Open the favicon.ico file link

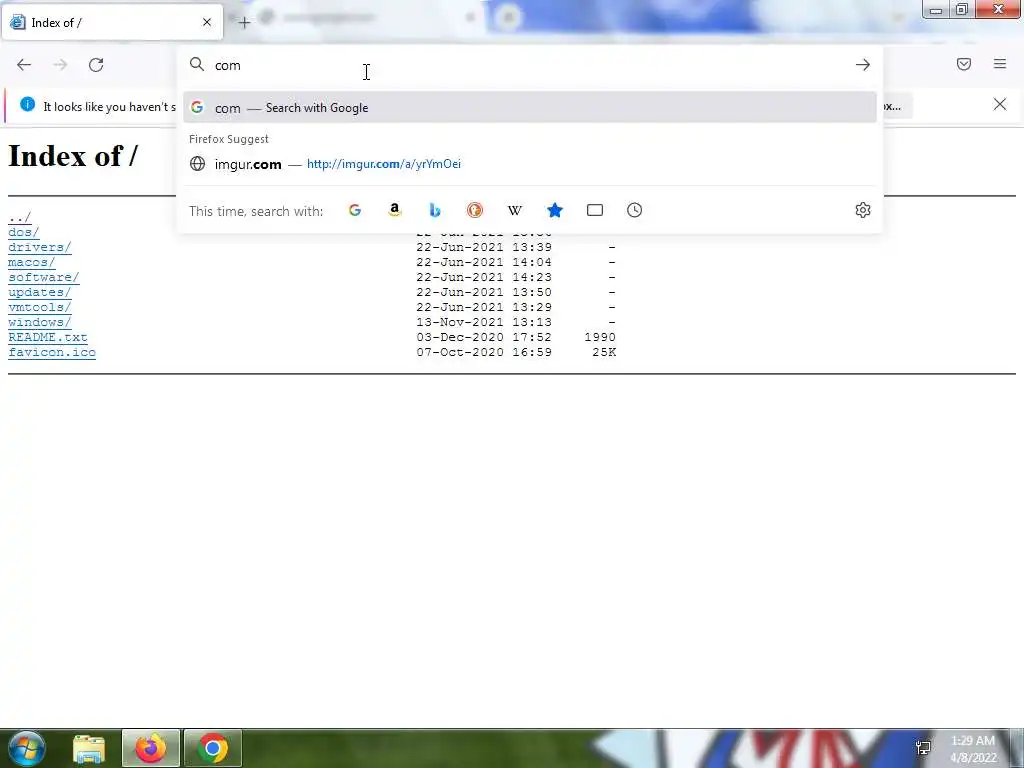52,353
